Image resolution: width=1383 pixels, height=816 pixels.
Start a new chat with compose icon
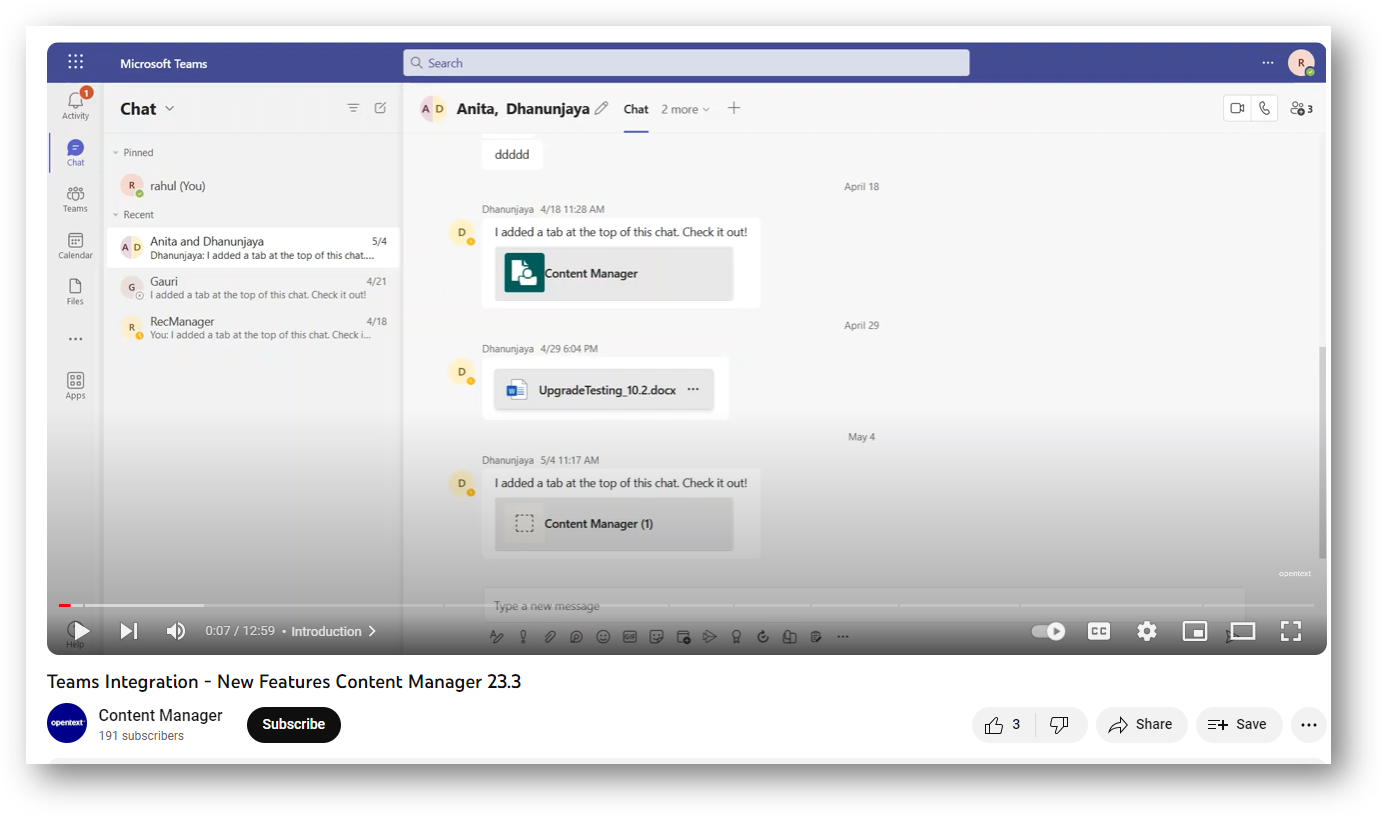pos(380,108)
